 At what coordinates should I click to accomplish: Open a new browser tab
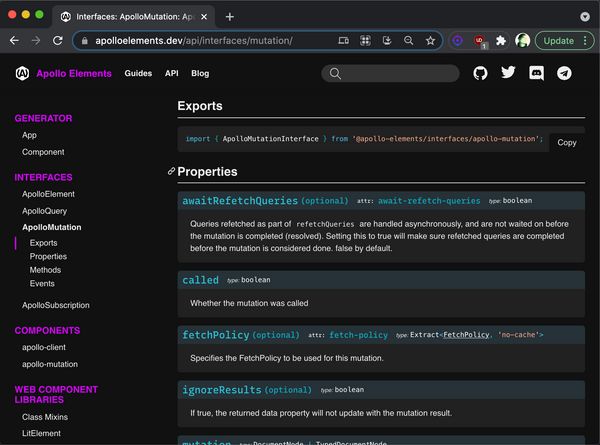click(229, 16)
